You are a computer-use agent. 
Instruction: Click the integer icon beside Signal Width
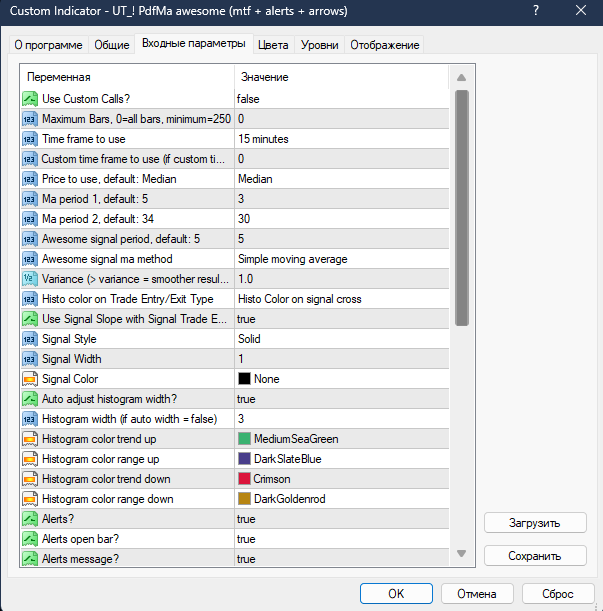[x=30, y=359]
